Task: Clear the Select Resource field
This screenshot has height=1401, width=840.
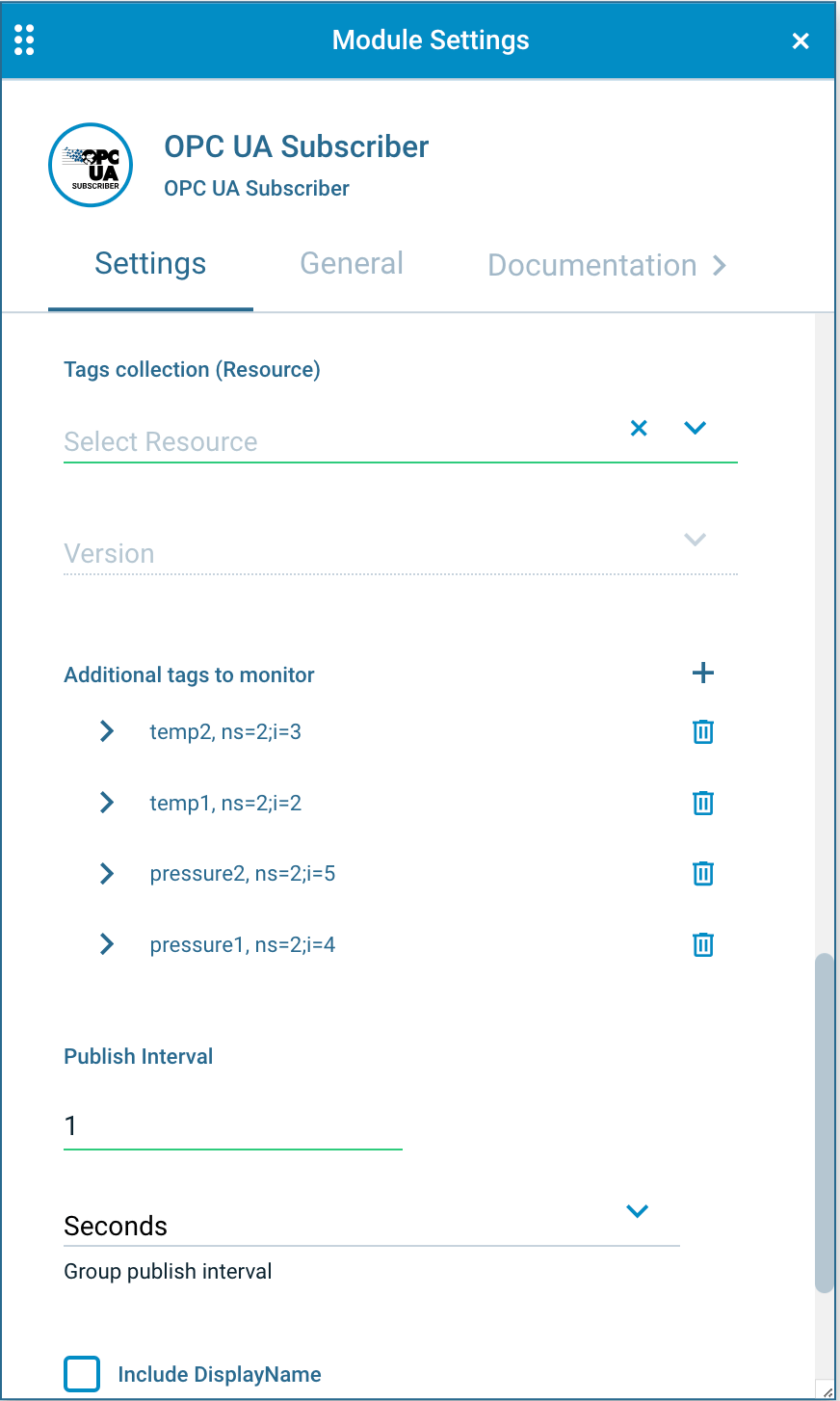Action: pyautogui.click(x=638, y=427)
